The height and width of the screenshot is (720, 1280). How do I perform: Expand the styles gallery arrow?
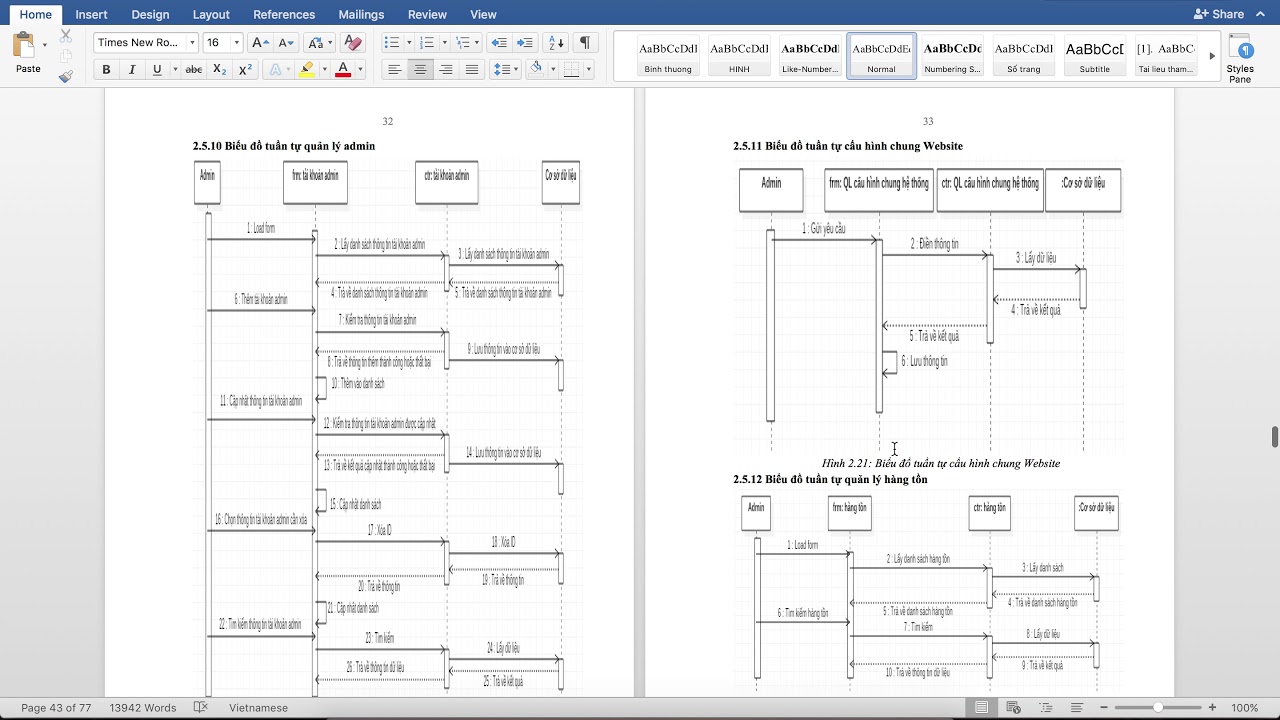coord(1212,56)
